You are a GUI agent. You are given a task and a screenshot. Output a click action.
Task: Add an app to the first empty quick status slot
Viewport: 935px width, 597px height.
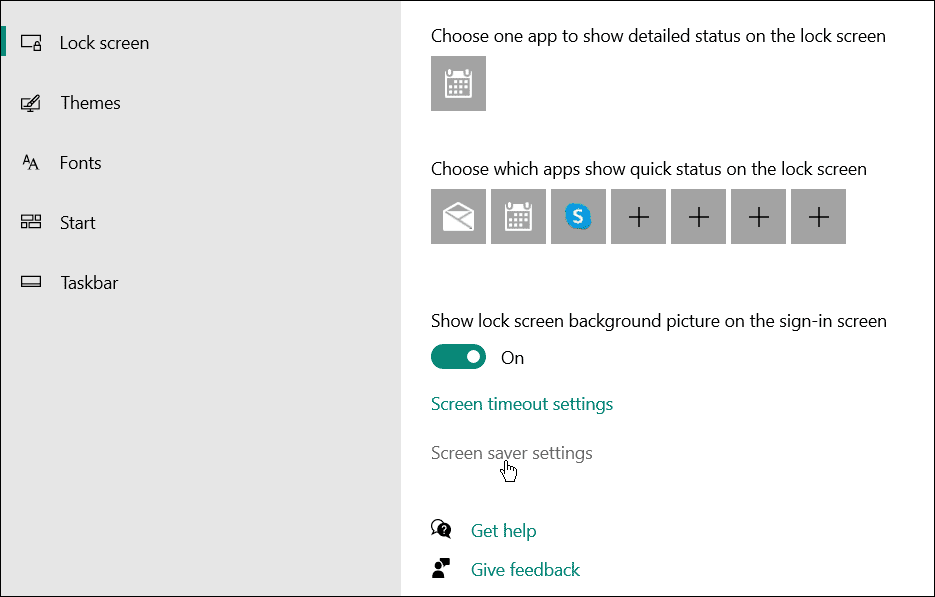(638, 216)
